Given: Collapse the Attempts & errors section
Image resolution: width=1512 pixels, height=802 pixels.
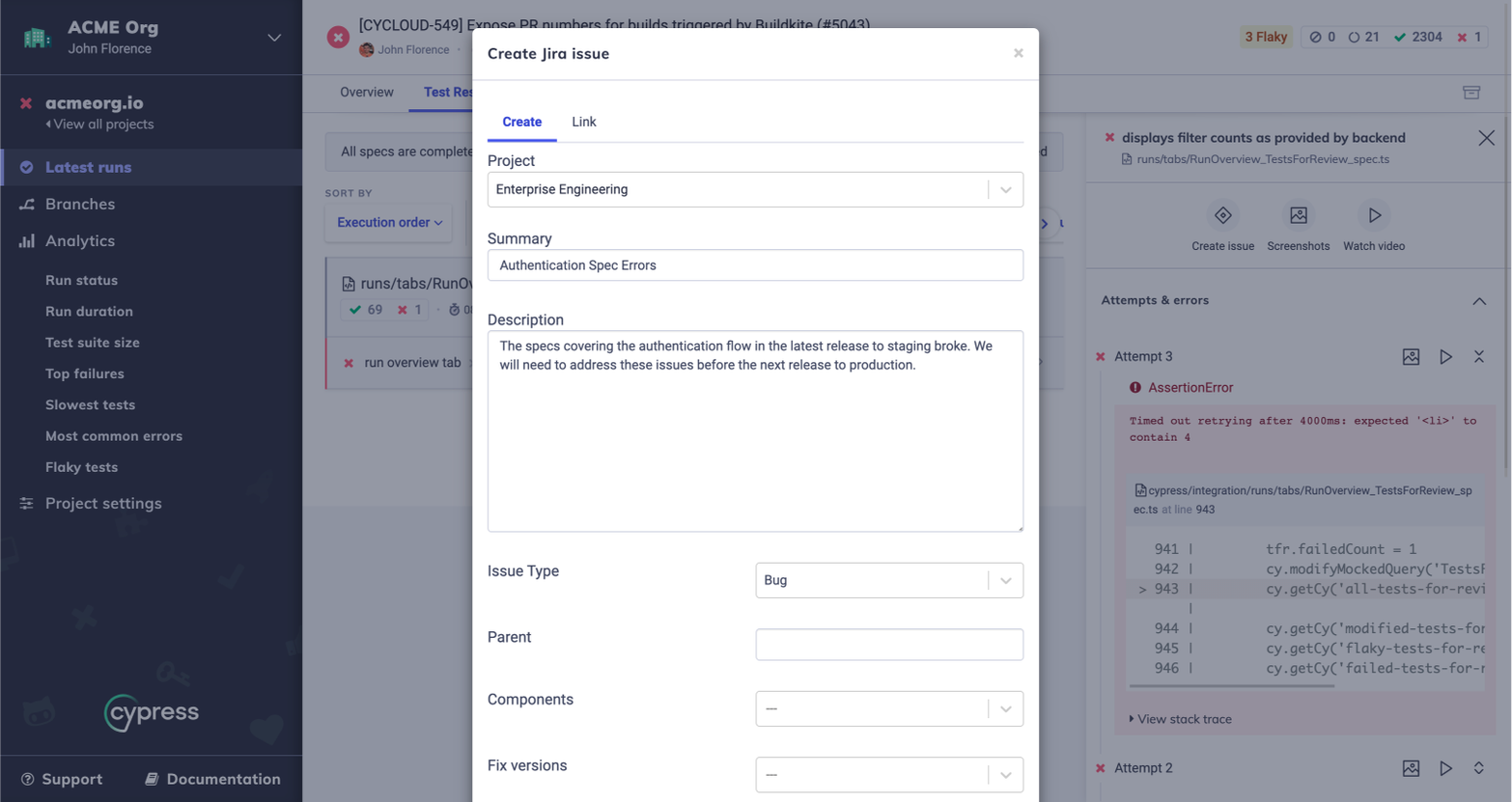Looking at the screenshot, I should click(x=1479, y=301).
